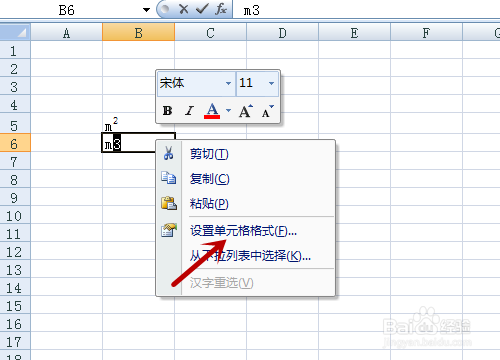Click the scissors cut icon
Viewport: 500px width, 360px height.
[x=168, y=153]
